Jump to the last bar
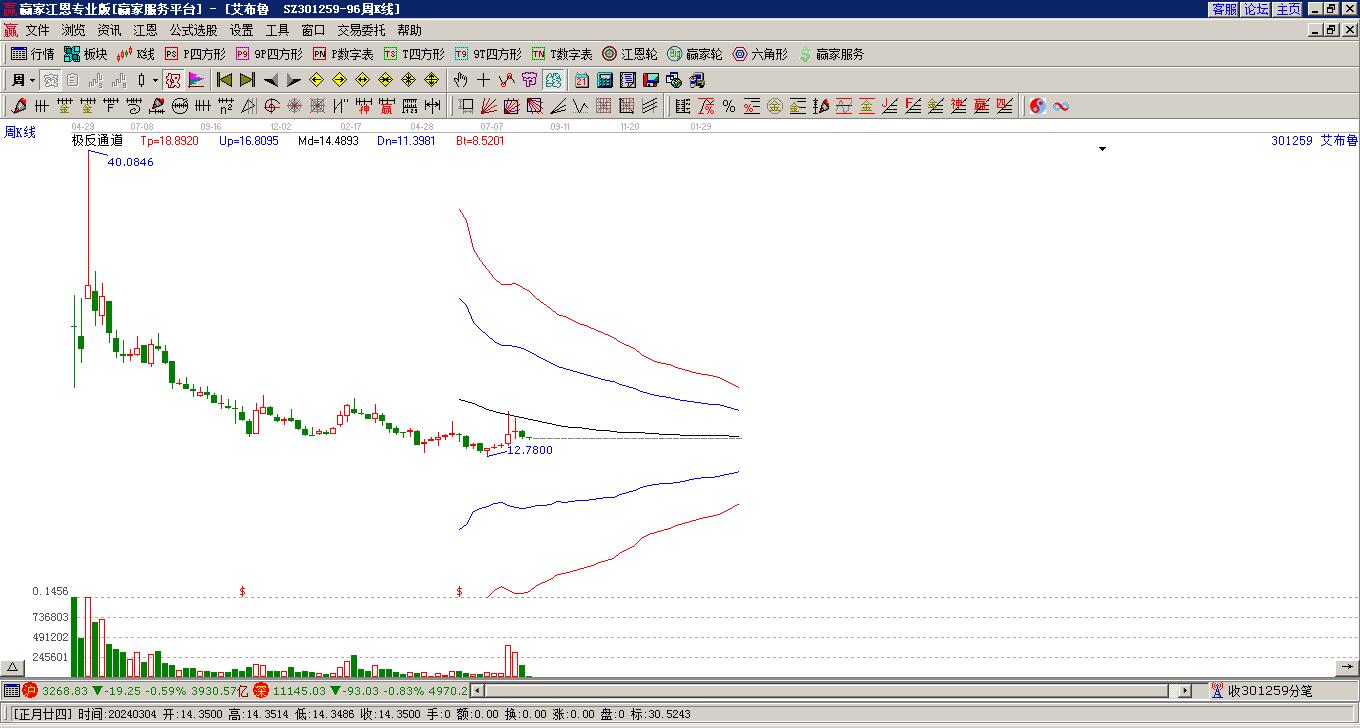 click(248, 80)
